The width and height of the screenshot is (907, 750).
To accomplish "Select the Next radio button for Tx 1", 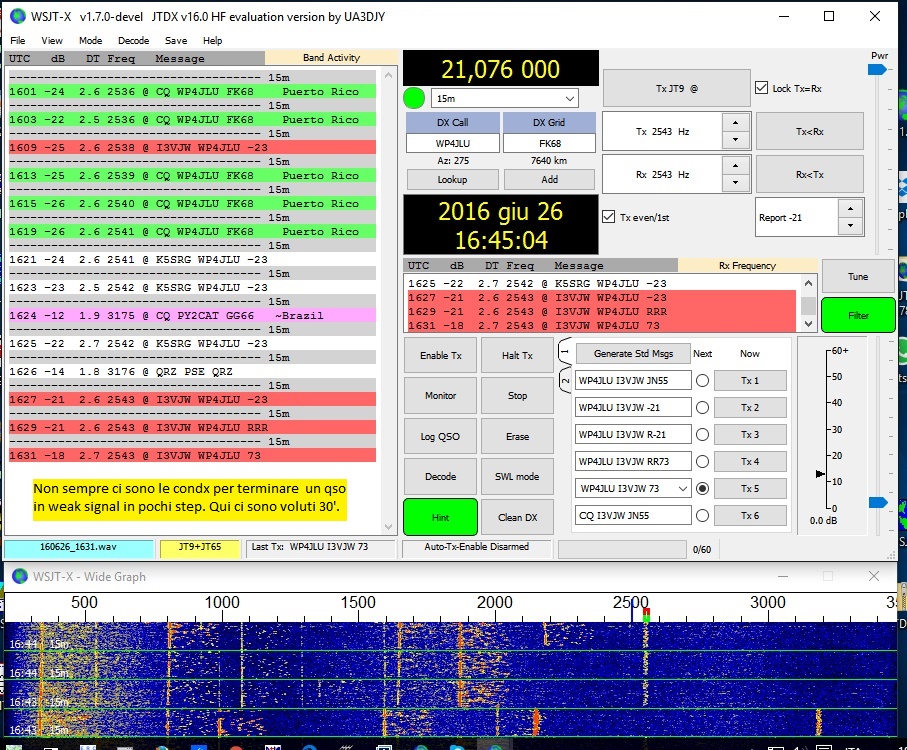I will pyautogui.click(x=702, y=380).
